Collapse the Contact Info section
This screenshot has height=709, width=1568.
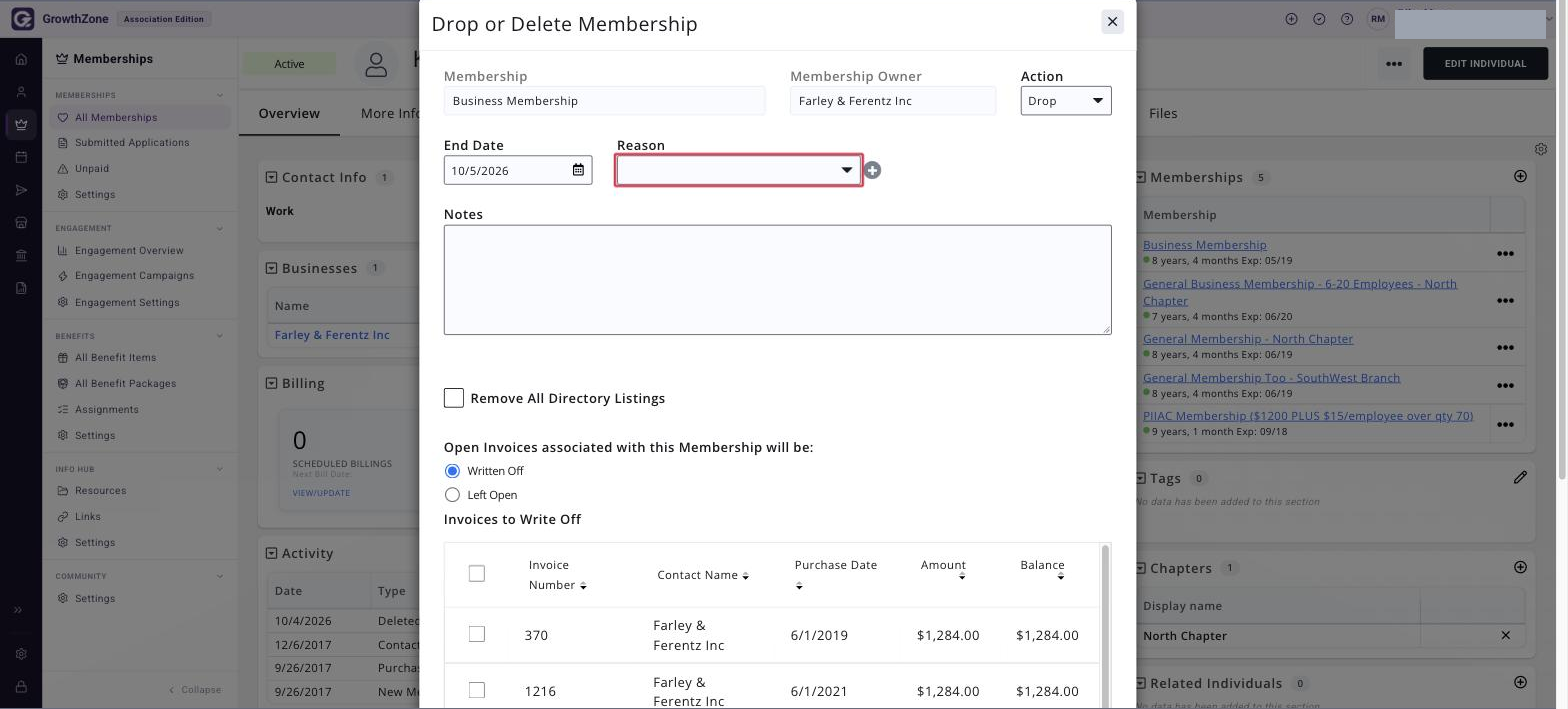(x=271, y=177)
